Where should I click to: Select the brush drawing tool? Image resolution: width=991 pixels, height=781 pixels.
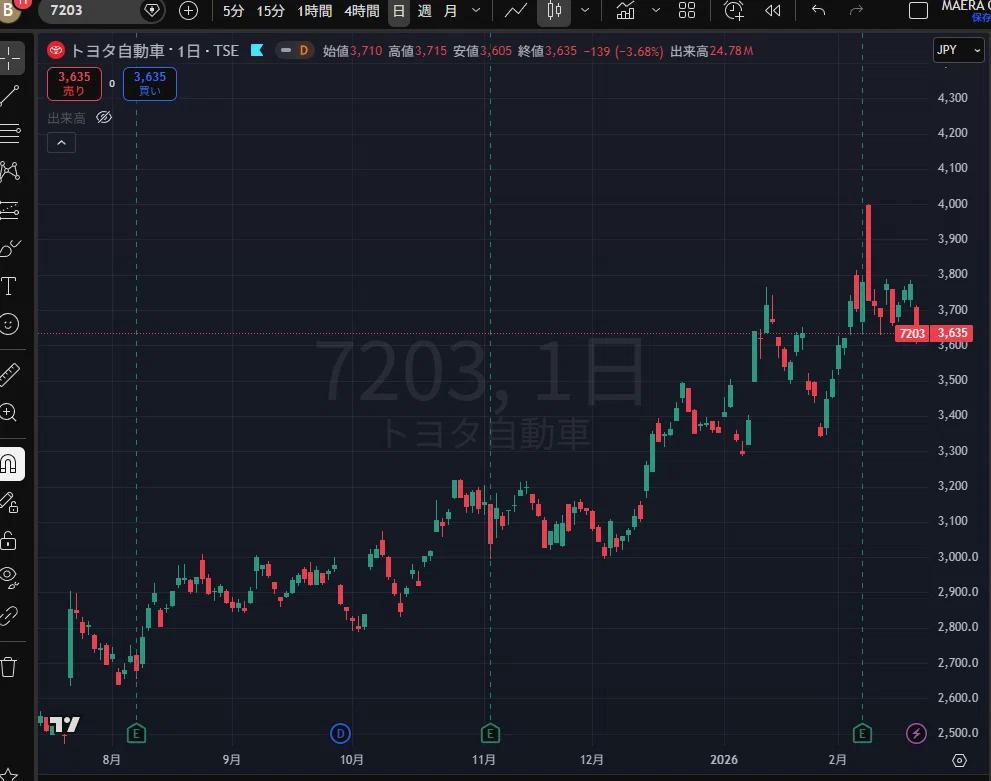pos(10,248)
